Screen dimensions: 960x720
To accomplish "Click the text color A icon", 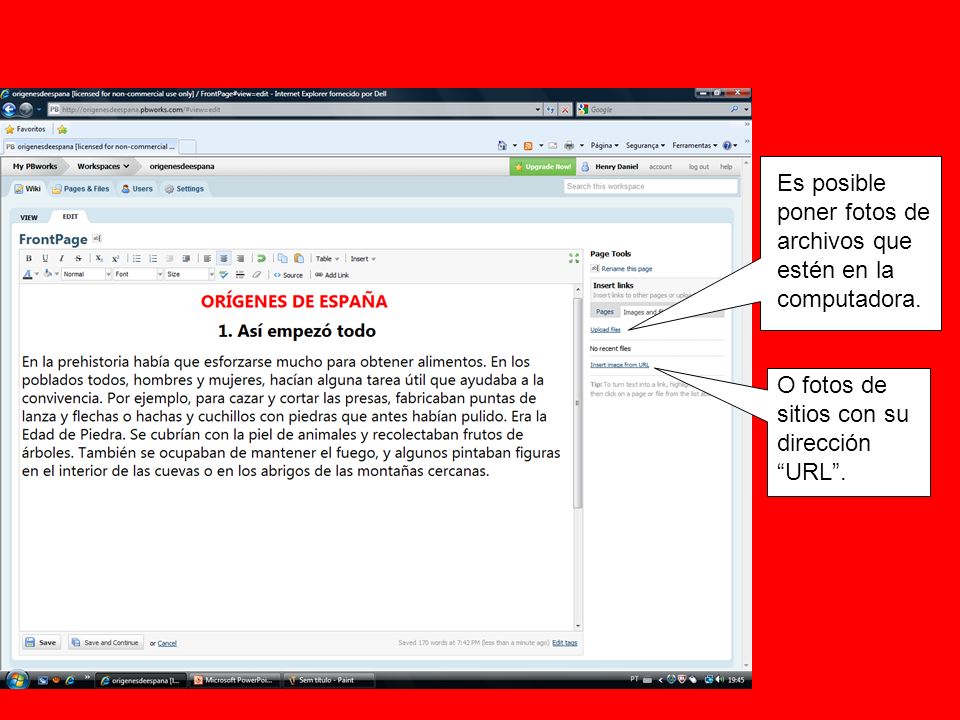I will 28,274.
